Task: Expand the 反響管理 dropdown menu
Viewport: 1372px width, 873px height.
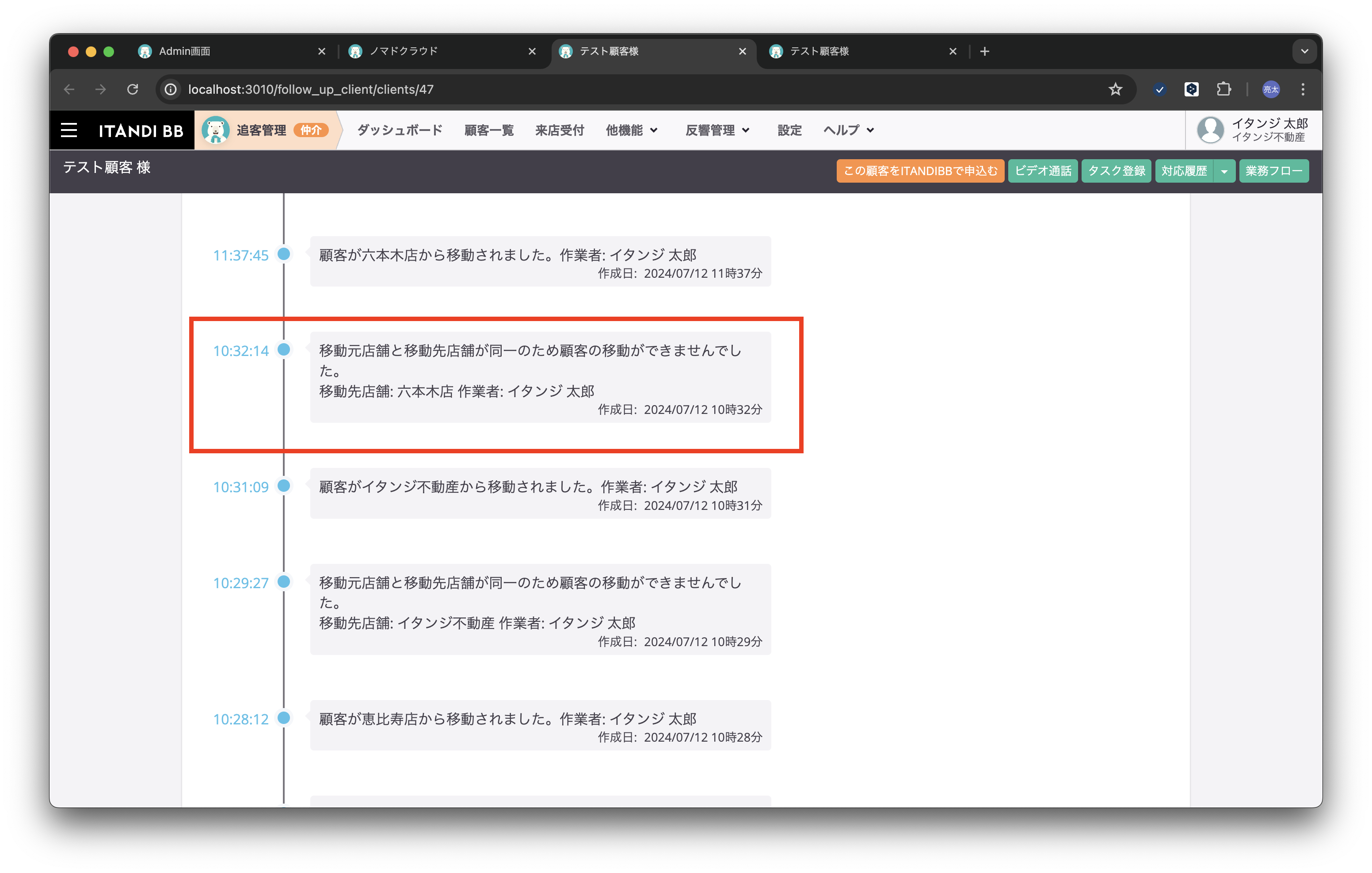Action: [717, 130]
